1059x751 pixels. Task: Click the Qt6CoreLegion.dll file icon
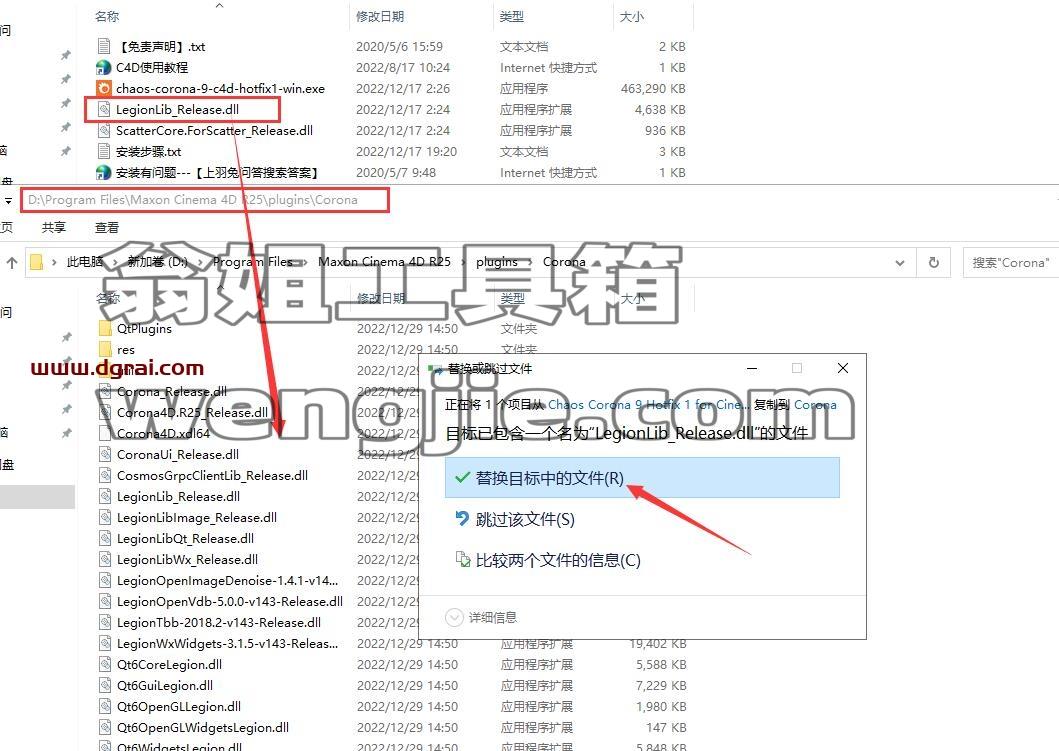coord(105,664)
